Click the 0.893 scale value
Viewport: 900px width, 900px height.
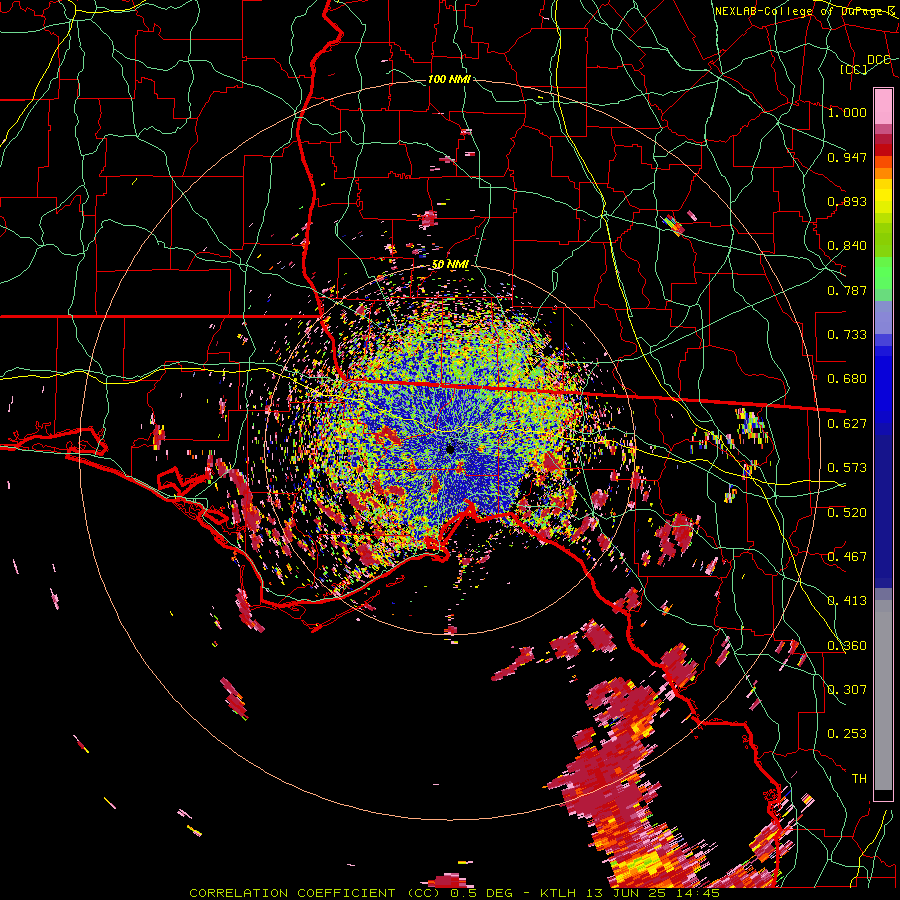[847, 201]
